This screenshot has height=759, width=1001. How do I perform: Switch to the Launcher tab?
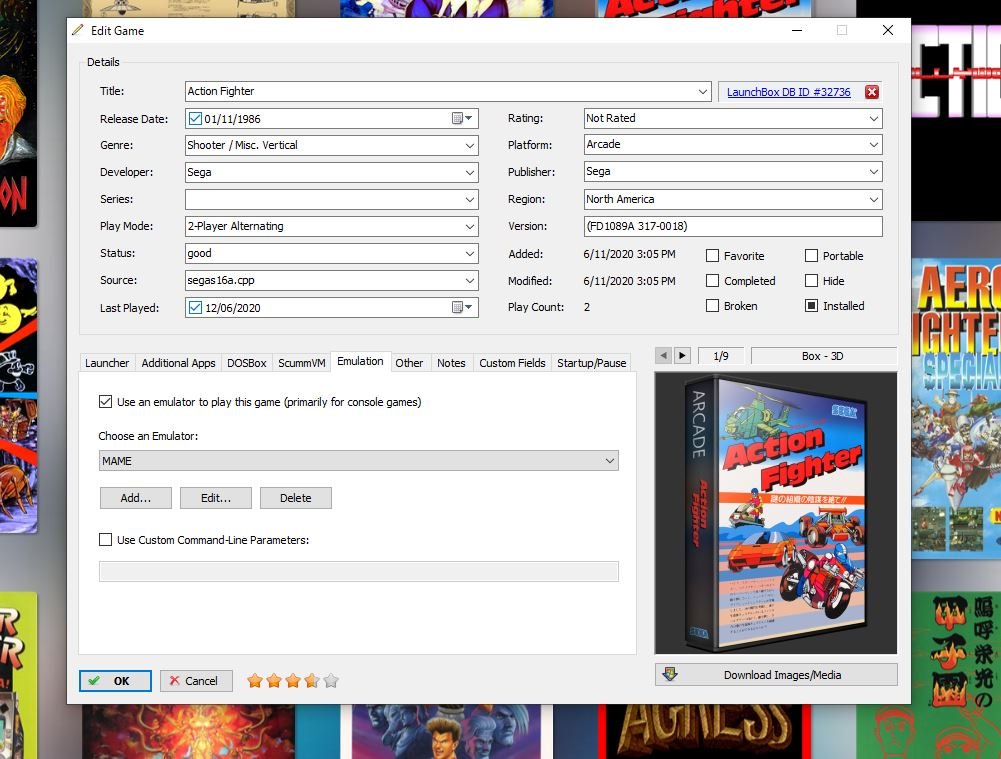point(107,363)
